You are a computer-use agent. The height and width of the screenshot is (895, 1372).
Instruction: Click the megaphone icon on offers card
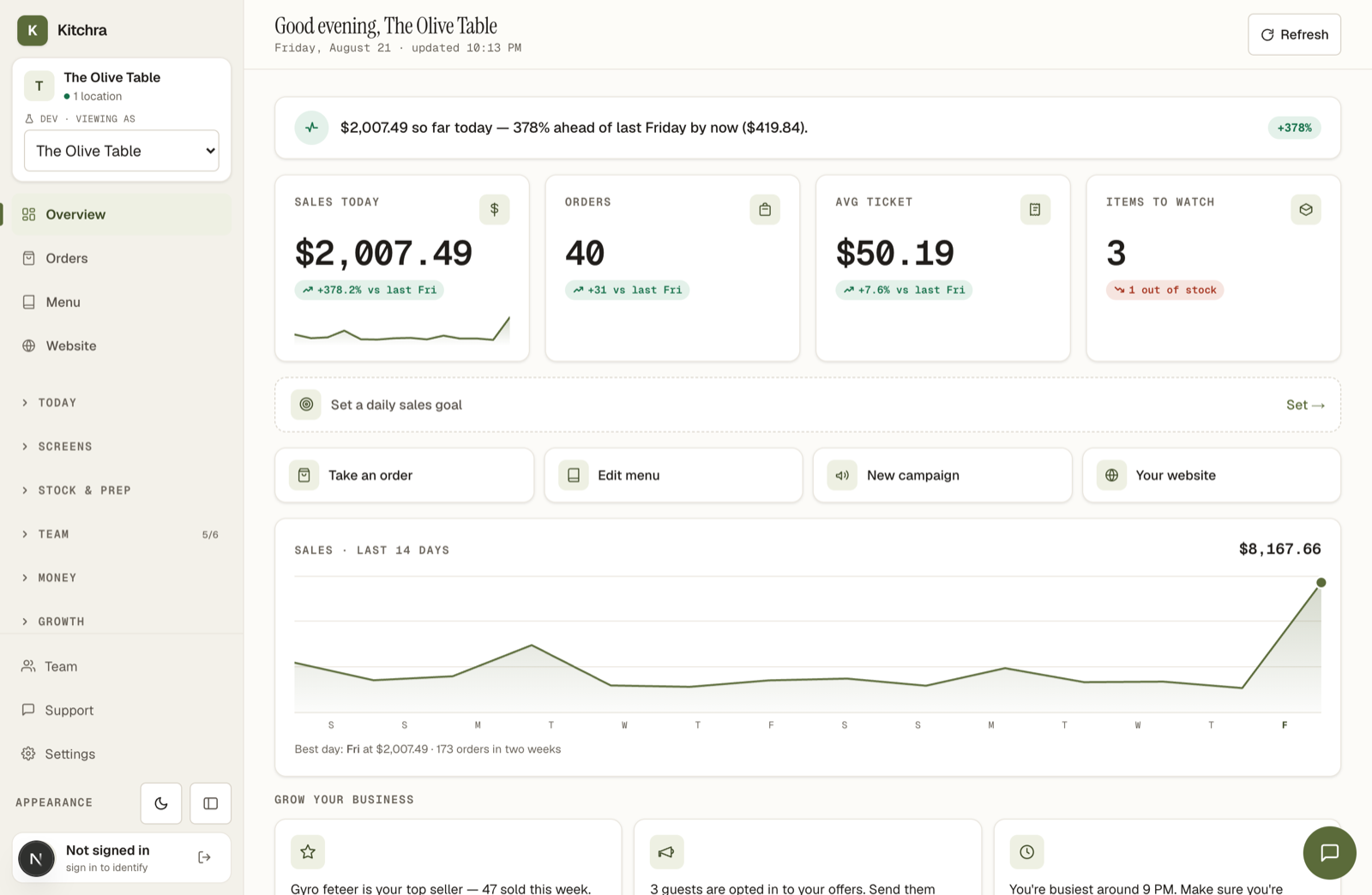tap(666, 852)
